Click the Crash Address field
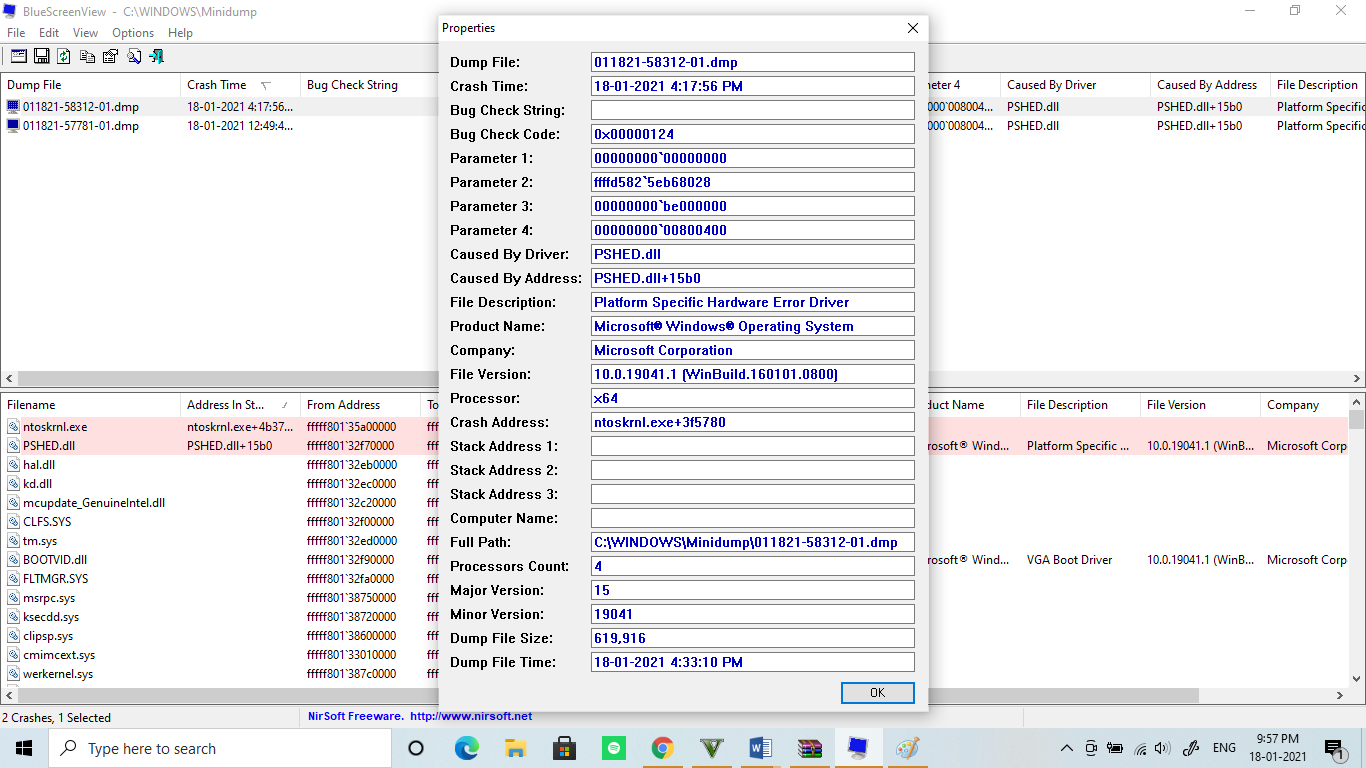Viewport: 1366px width, 768px height. (x=752, y=422)
